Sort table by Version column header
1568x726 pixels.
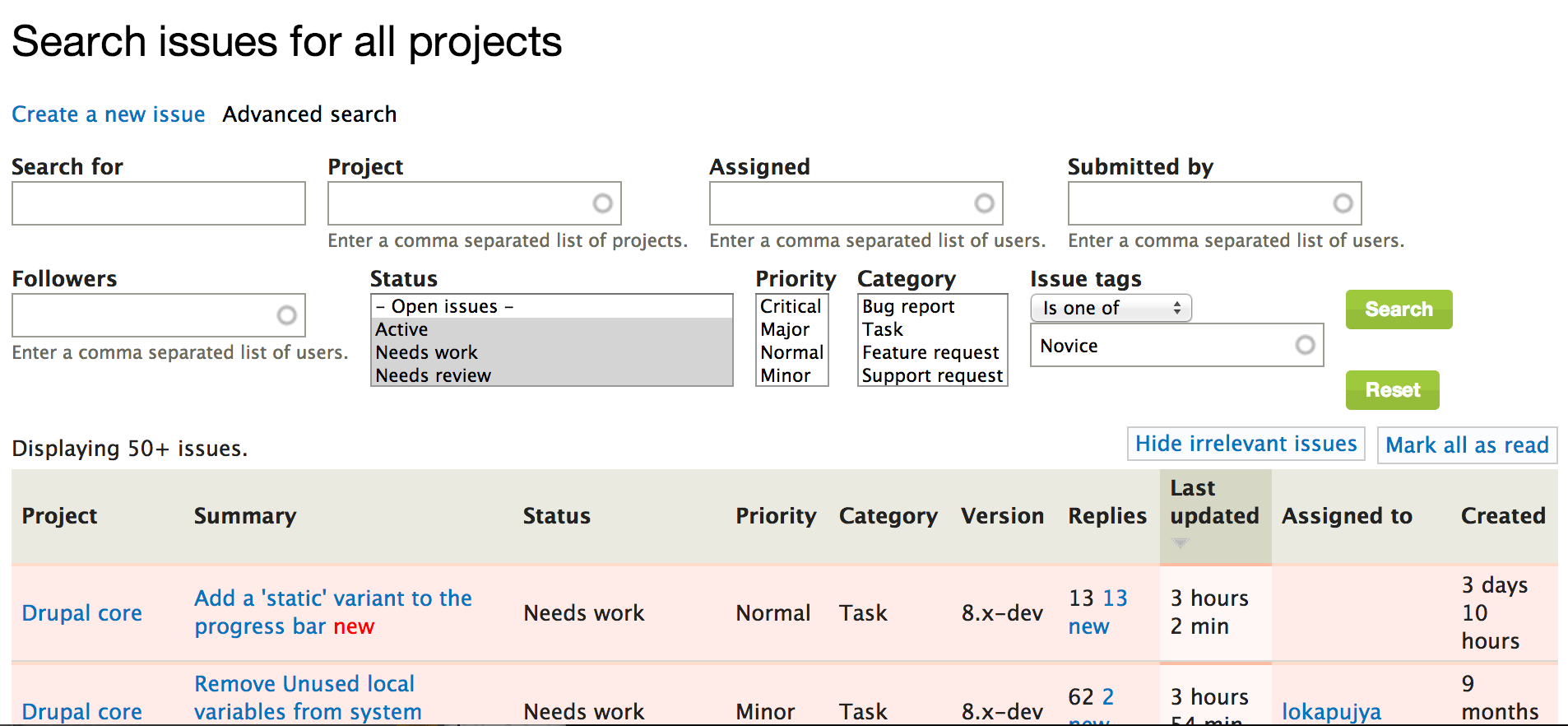coord(1002,516)
